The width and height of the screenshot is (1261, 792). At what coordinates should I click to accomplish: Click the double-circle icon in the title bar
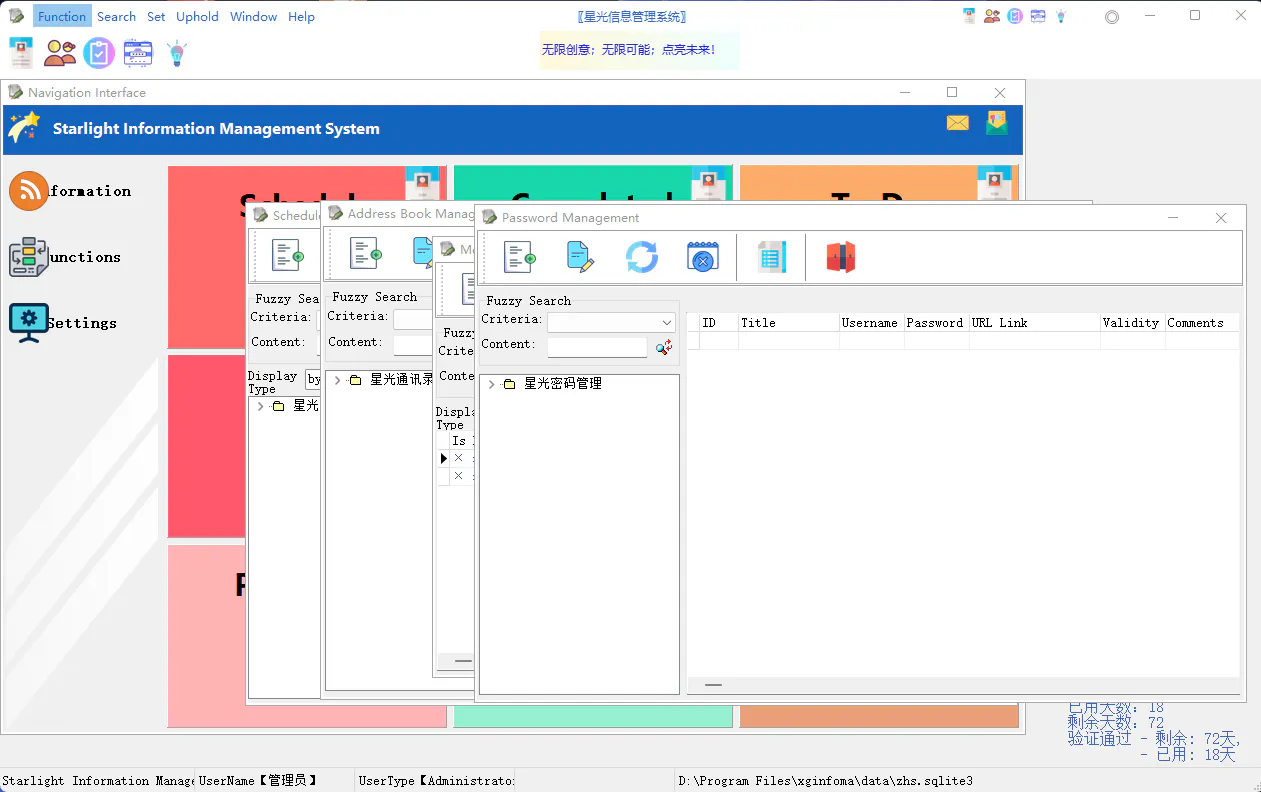1112,17
